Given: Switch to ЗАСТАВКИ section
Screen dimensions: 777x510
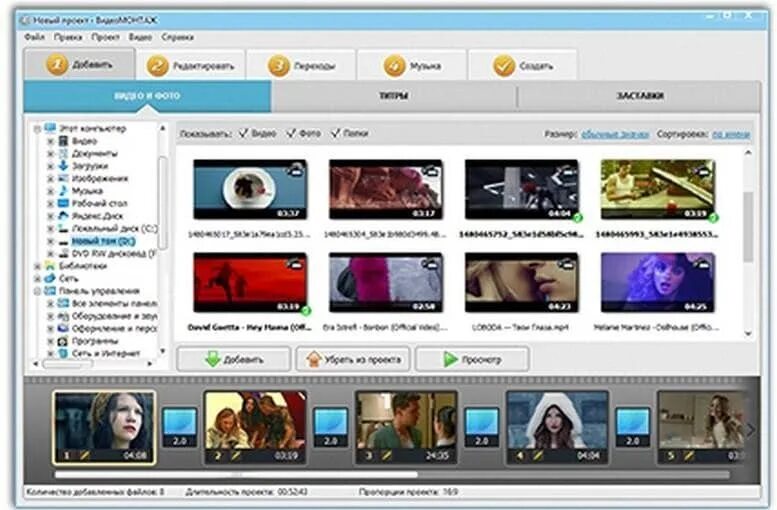Looking at the screenshot, I should coord(639,96).
